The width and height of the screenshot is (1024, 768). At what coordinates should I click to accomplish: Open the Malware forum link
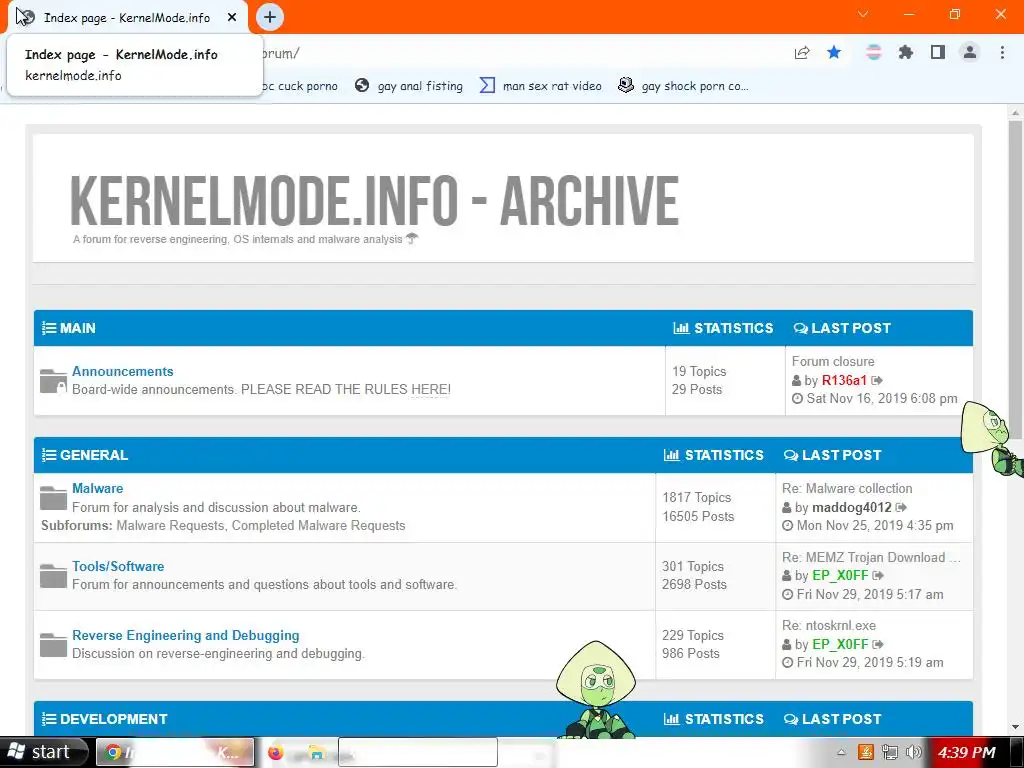[97, 488]
